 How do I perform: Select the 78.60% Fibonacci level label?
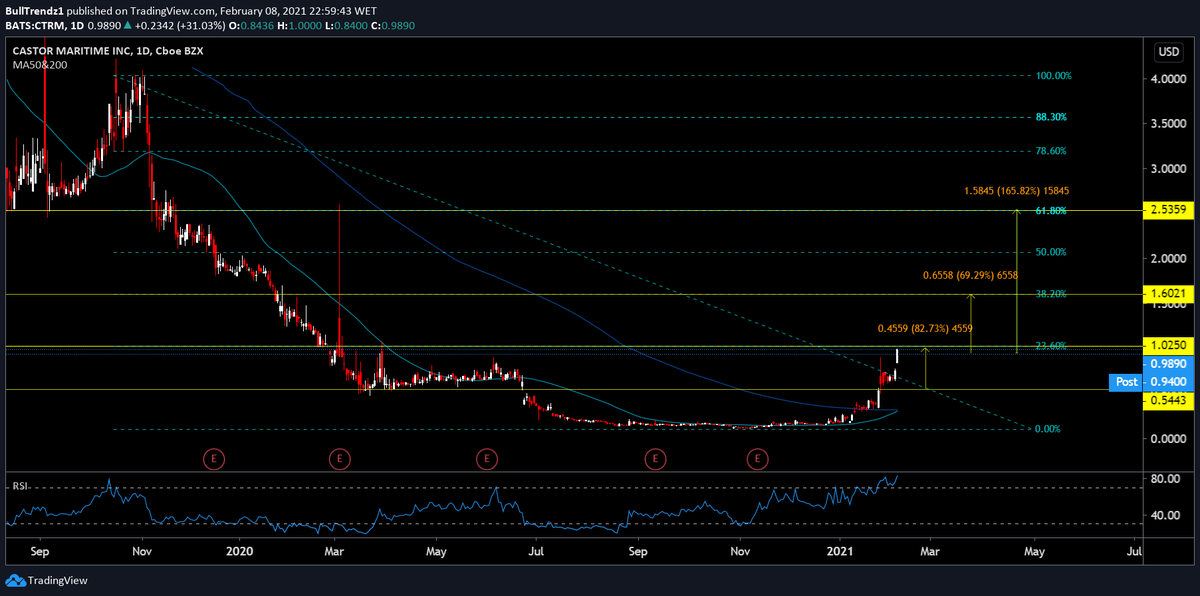point(1051,151)
